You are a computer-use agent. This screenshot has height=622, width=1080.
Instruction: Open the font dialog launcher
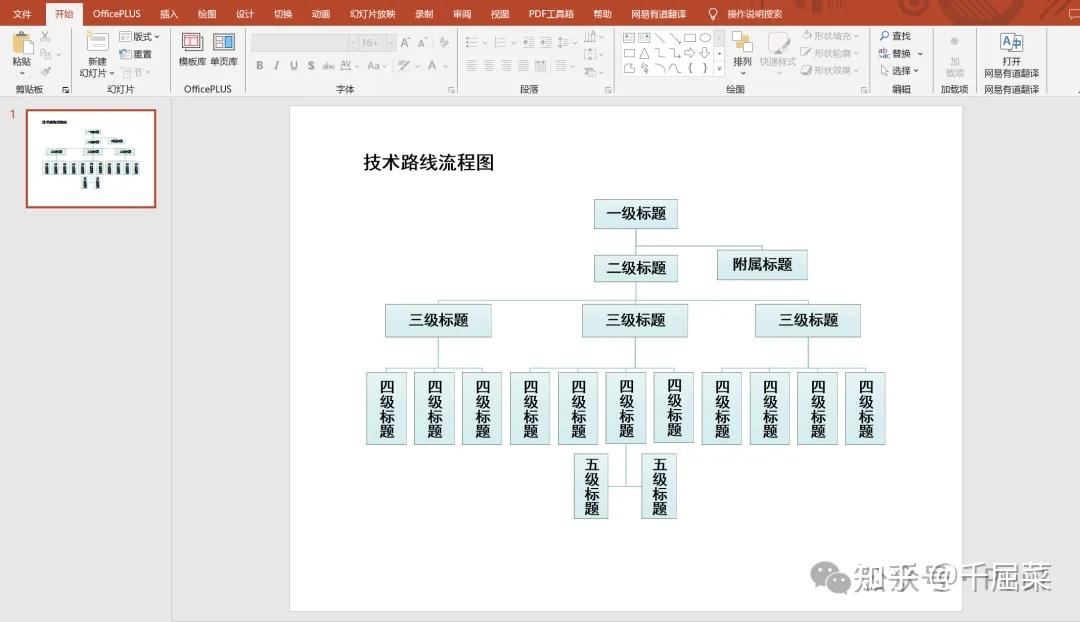(x=451, y=90)
